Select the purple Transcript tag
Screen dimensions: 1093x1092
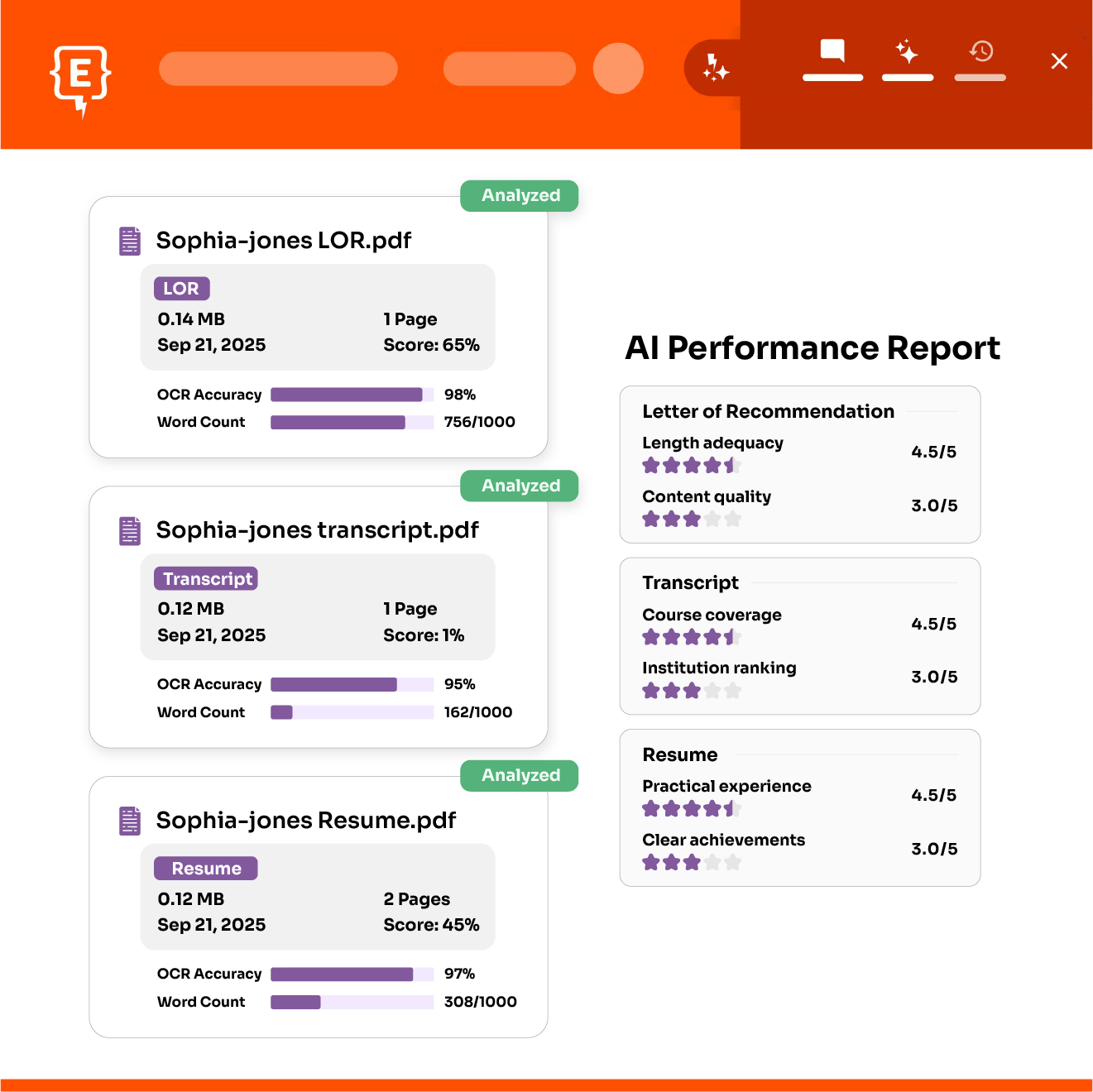coord(206,579)
